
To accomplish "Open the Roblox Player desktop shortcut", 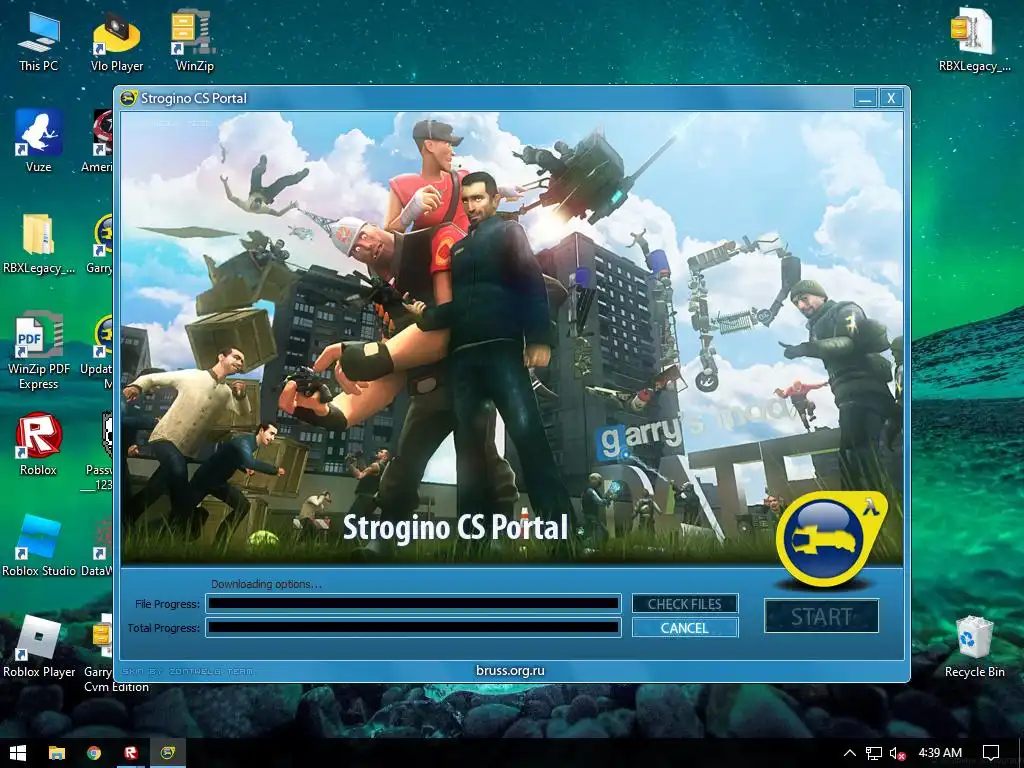I will point(39,647).
